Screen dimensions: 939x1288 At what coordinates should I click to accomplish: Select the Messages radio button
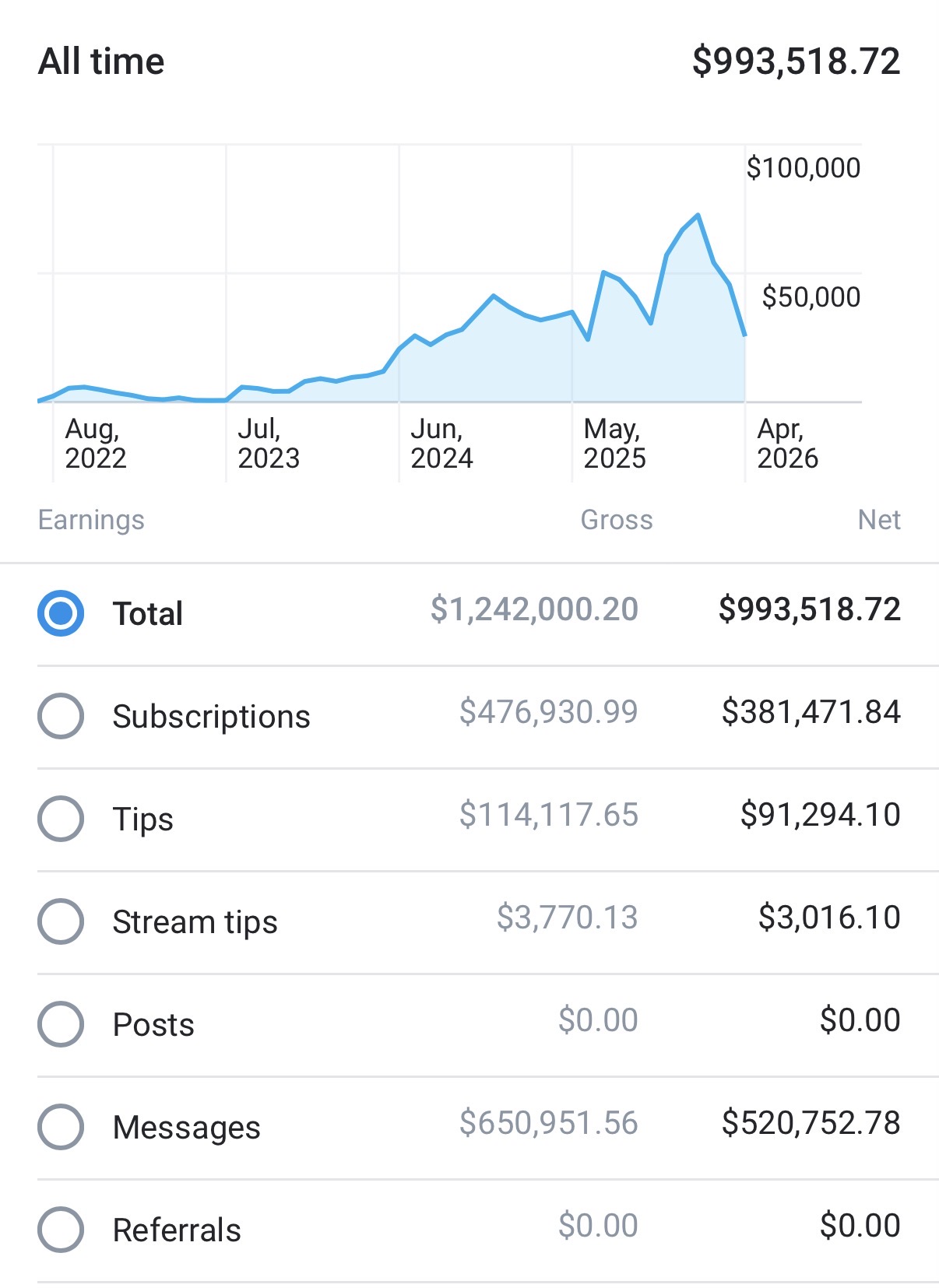click(61, 1127)
